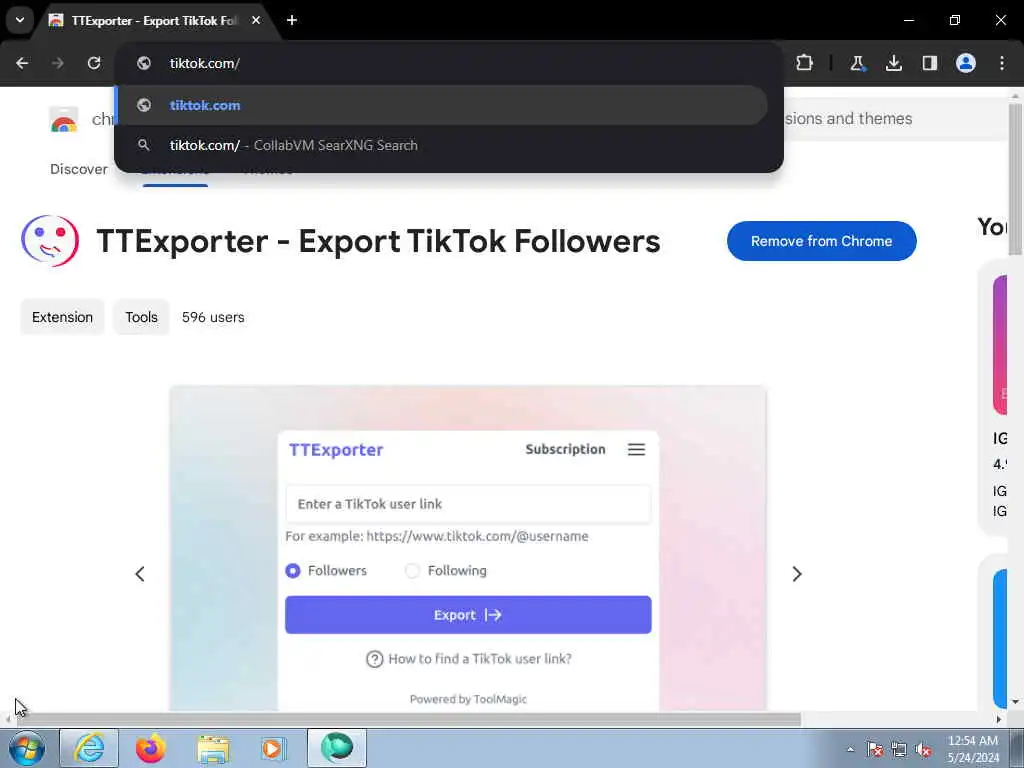Open the profile avatar icon
Image resolution: width=1024 pixels, height=768 pixels.
tap(966, 63)
